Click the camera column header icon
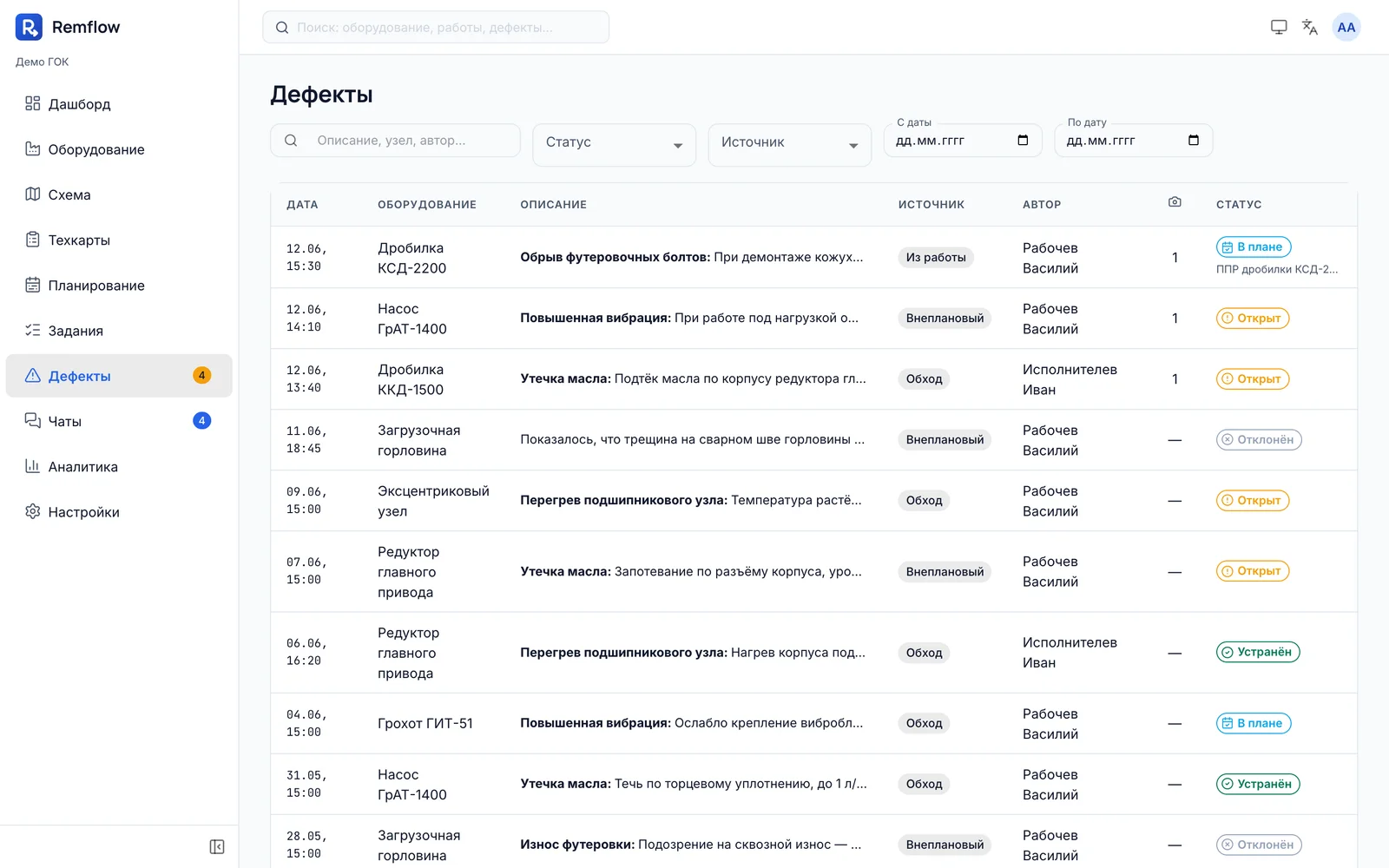This screenshot has width=1389, height=868. [1175, 201]
